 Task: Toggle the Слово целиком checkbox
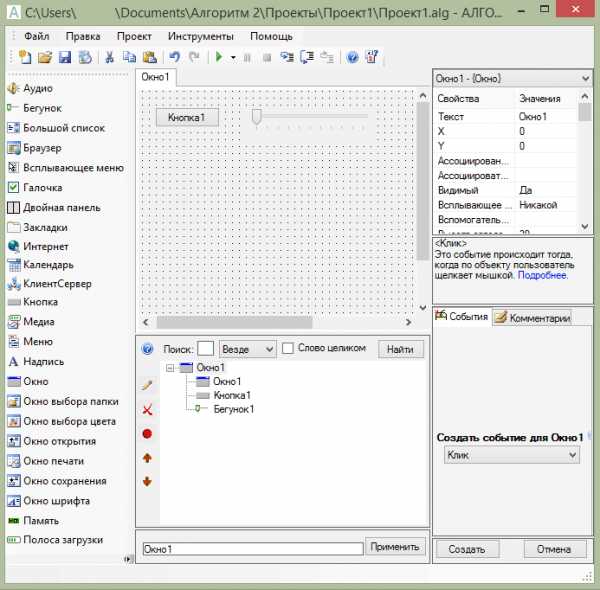click(x=288, y=348)
